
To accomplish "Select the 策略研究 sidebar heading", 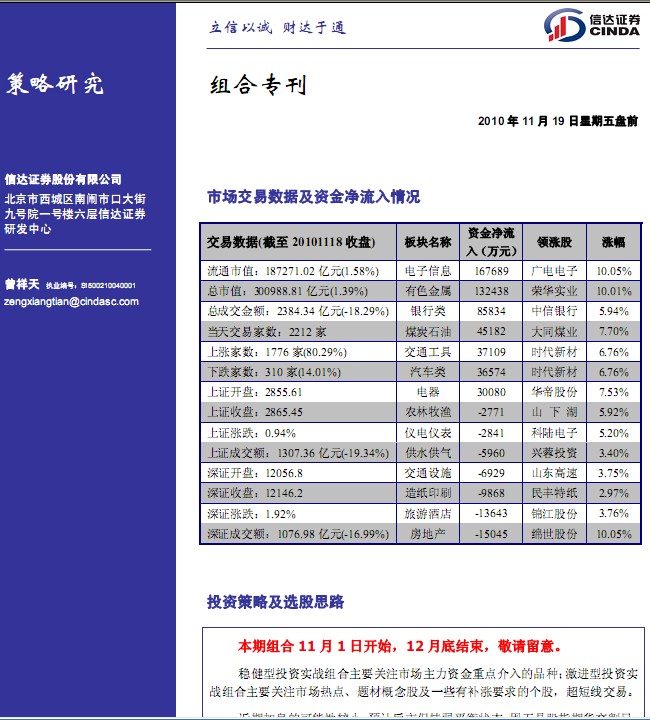I will (x=55, y=84).
